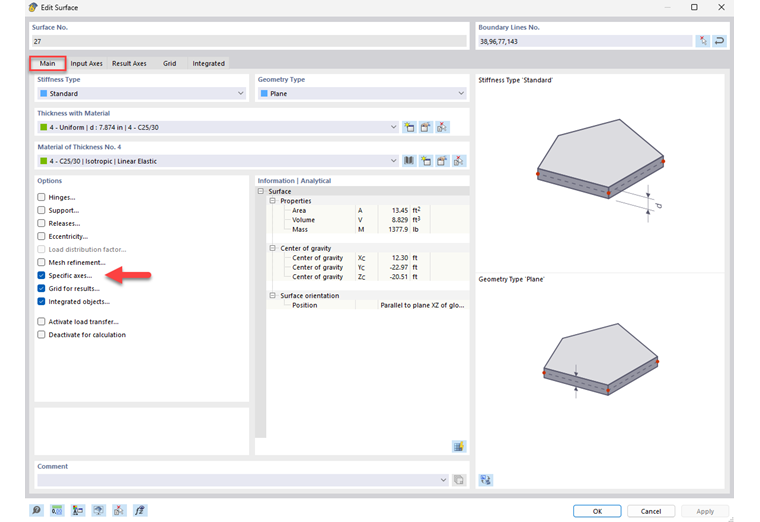Enable the Support option
Image resolution: width=760 pixels, height=522 pixels.
[41, 210]
